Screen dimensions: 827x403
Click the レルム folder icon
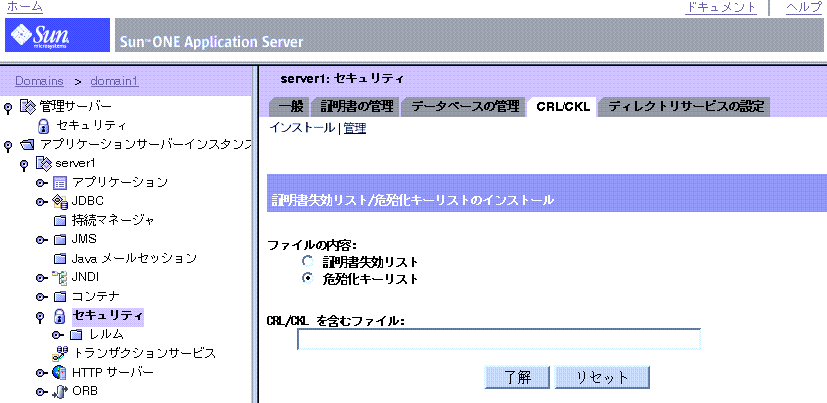[x=76, y=334]
